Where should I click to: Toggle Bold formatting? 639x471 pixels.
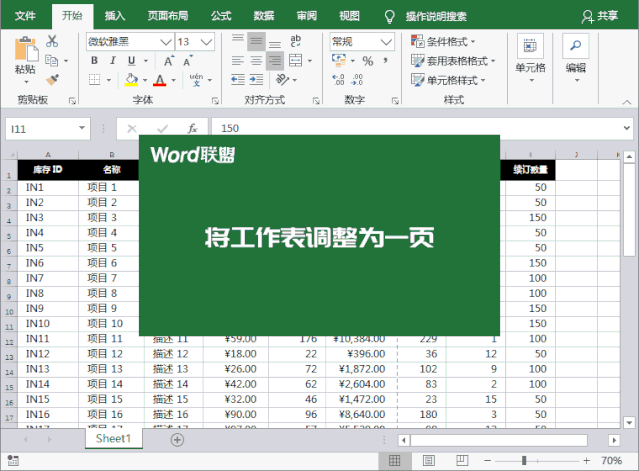(x=95, y=61)
